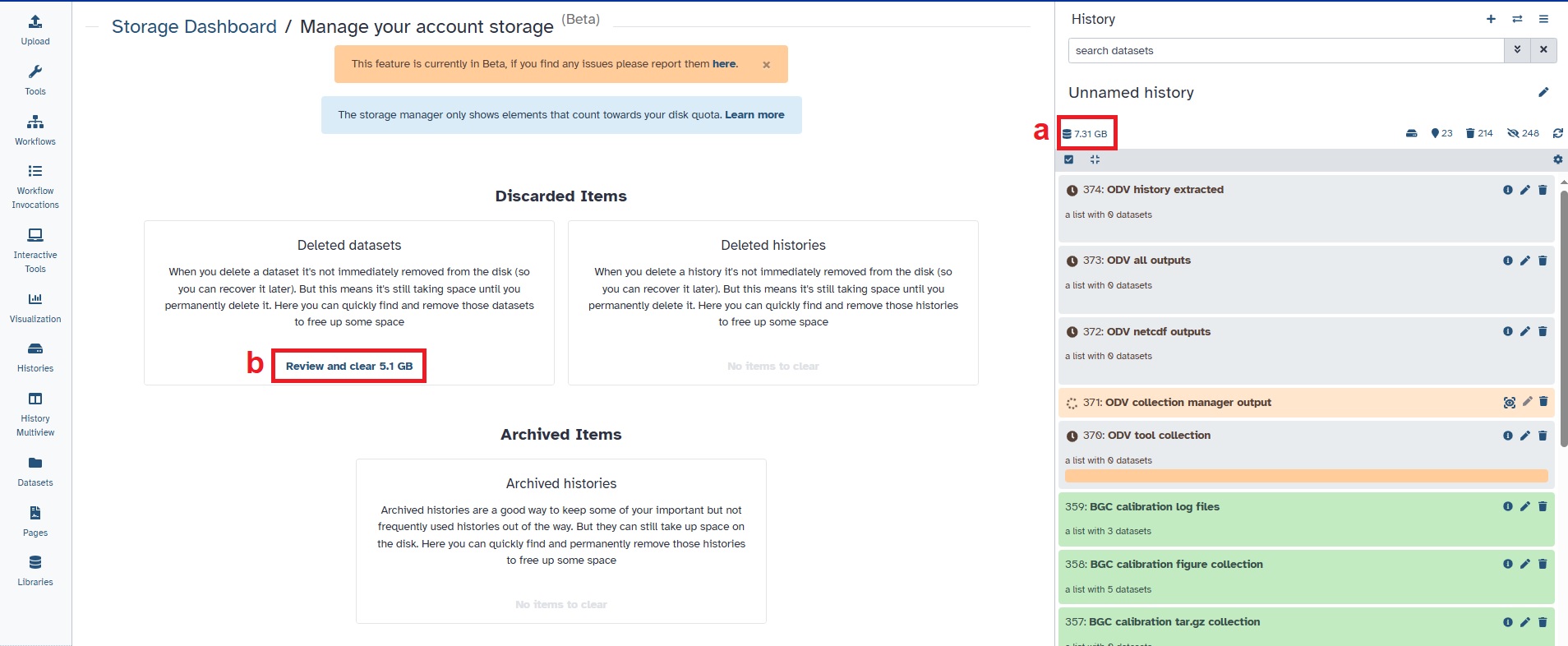Delete dataset 374 ODV history extracted
This screenshot has width=1568, height=646.
pyautogui.click(x=1543, y=190)
